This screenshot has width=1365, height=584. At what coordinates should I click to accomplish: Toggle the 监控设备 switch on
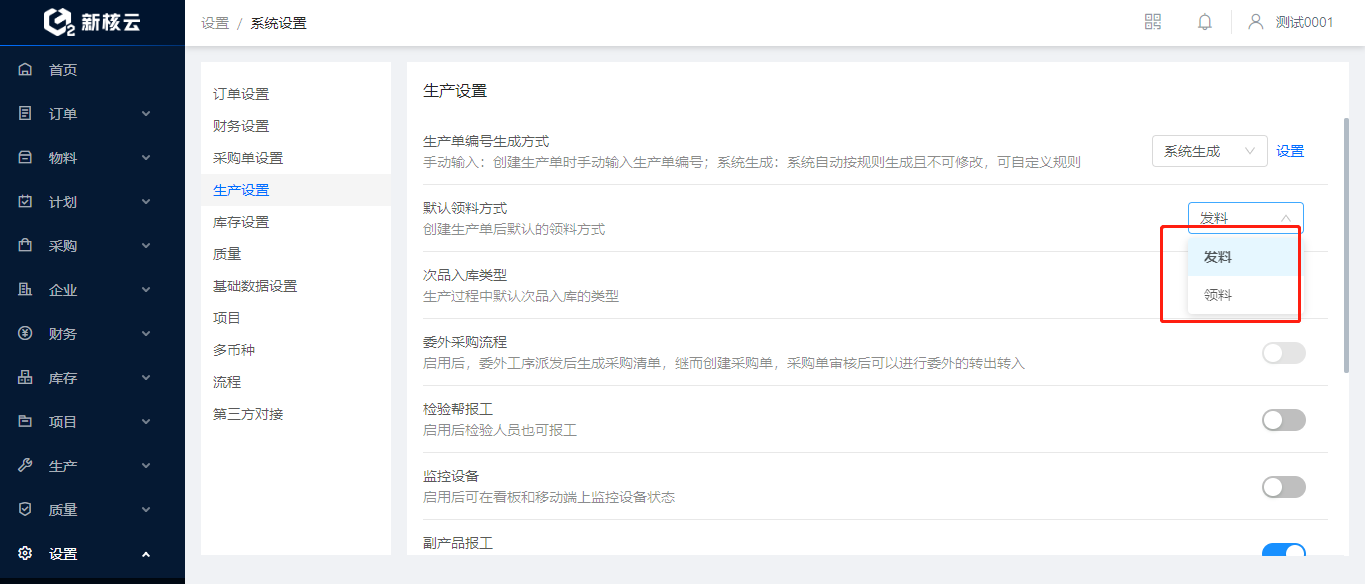click(1284, 487)
